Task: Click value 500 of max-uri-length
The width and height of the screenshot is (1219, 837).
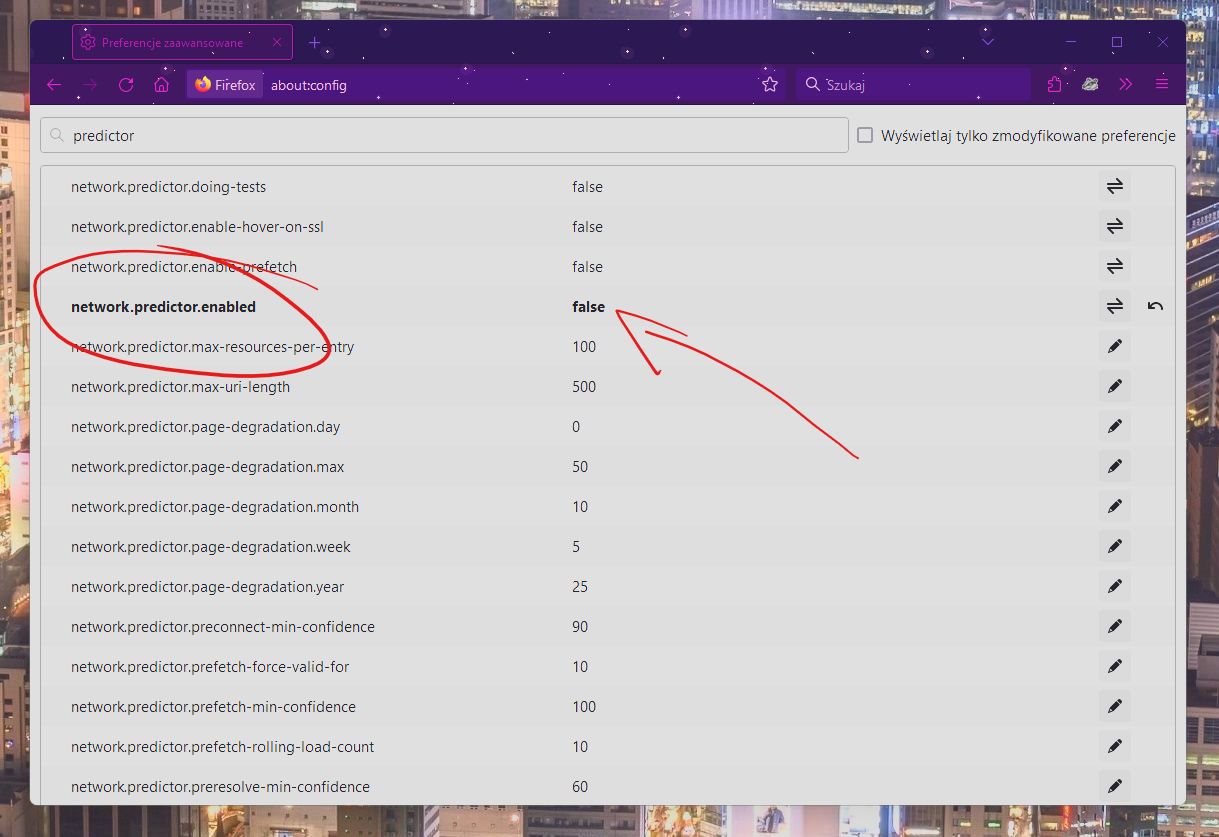Action: [x=584, y=387]
